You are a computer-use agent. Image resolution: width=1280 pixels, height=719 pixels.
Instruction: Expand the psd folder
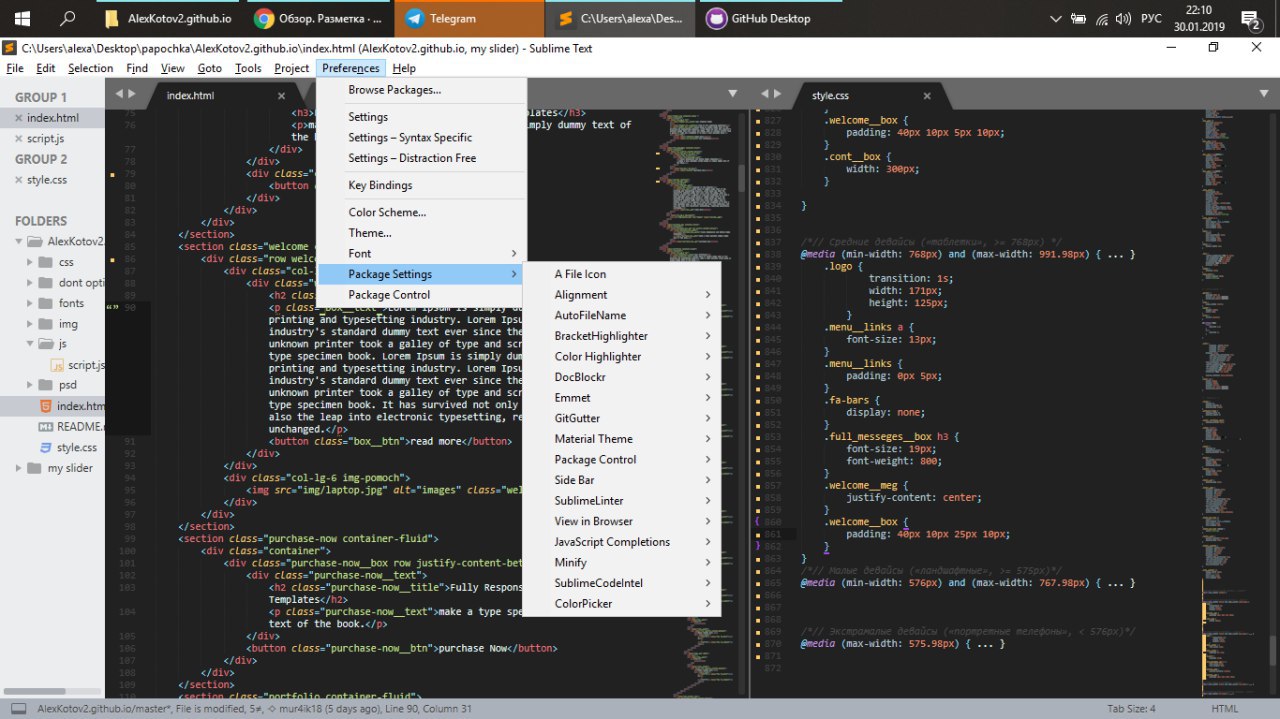pos(30,385)
